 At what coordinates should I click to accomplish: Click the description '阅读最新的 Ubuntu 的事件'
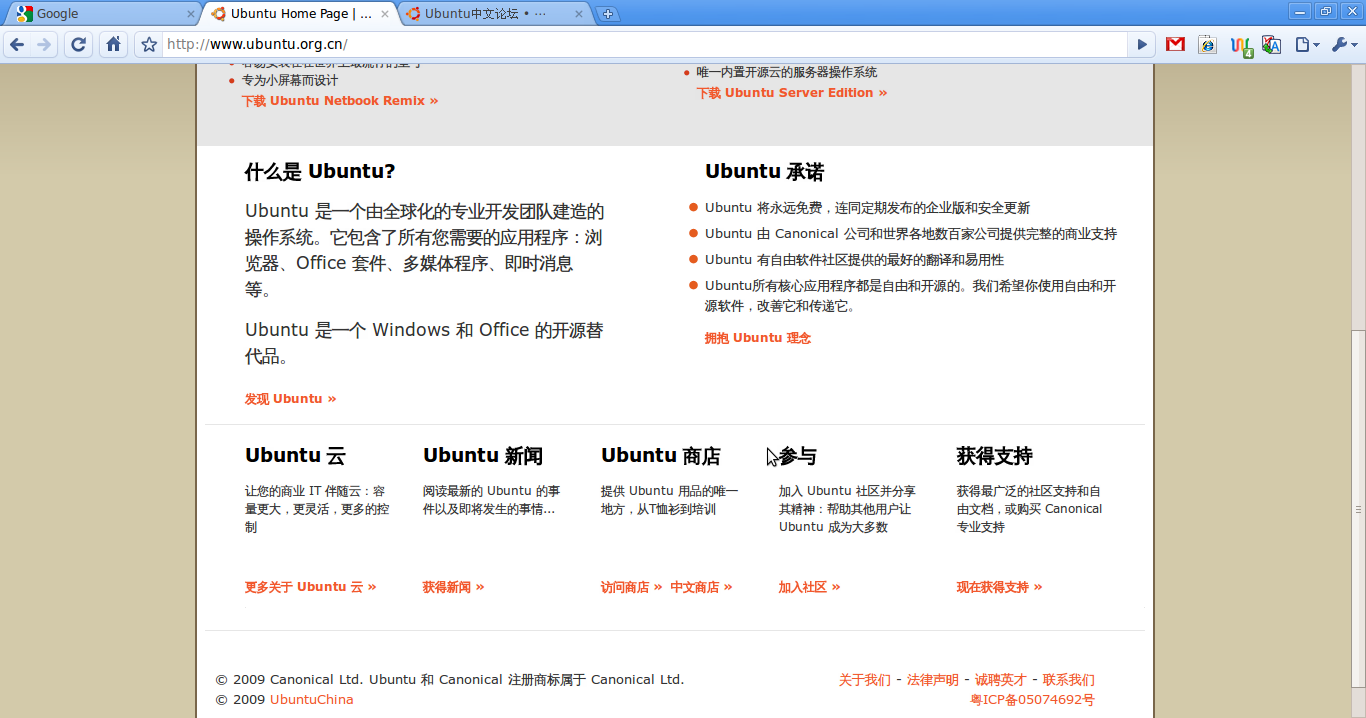coord(492,500)
